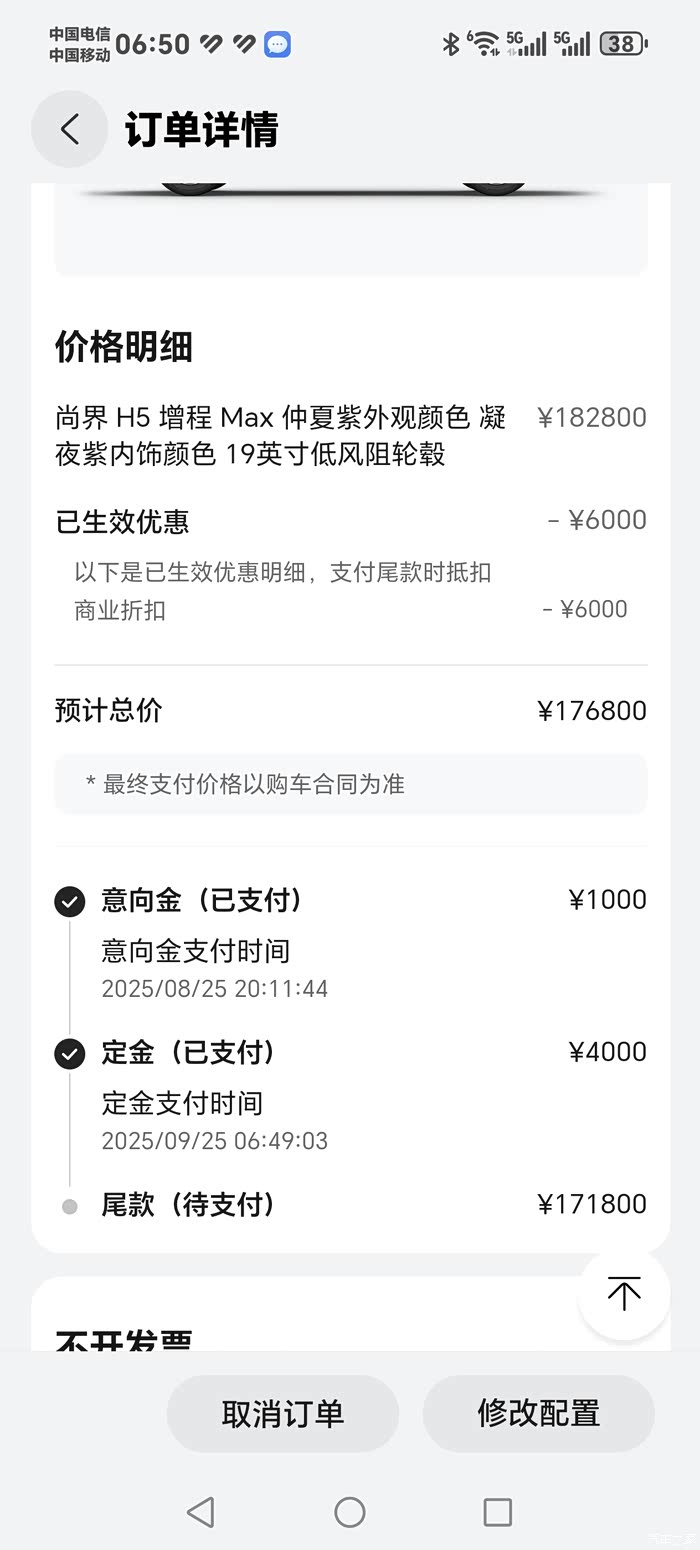Tap the battery level indicator
700x1550 pixels.
click(623, 44)
